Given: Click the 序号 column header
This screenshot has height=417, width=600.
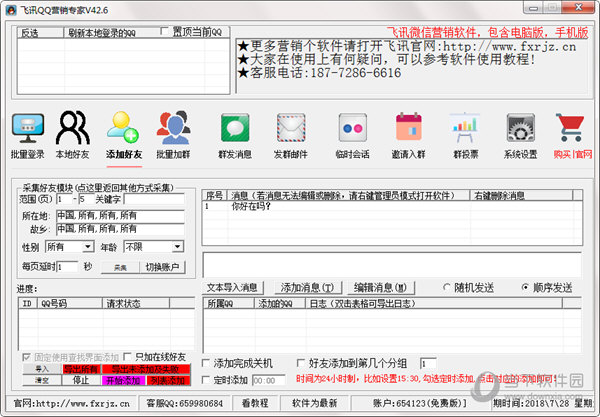Looking at the screenshot, I should 215,195.
